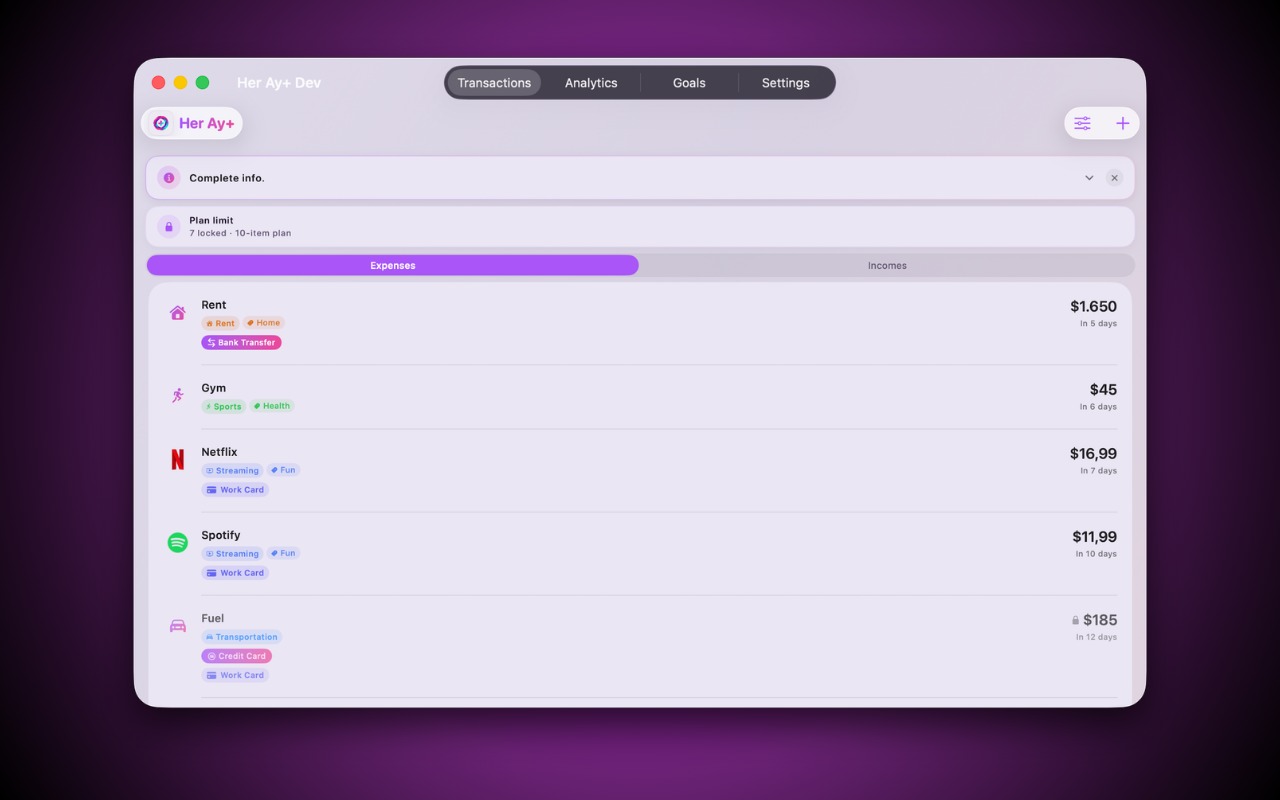Click the Bank Transfer tag
Viewport: 1280px width, 800px height.
tap(241, 342)
